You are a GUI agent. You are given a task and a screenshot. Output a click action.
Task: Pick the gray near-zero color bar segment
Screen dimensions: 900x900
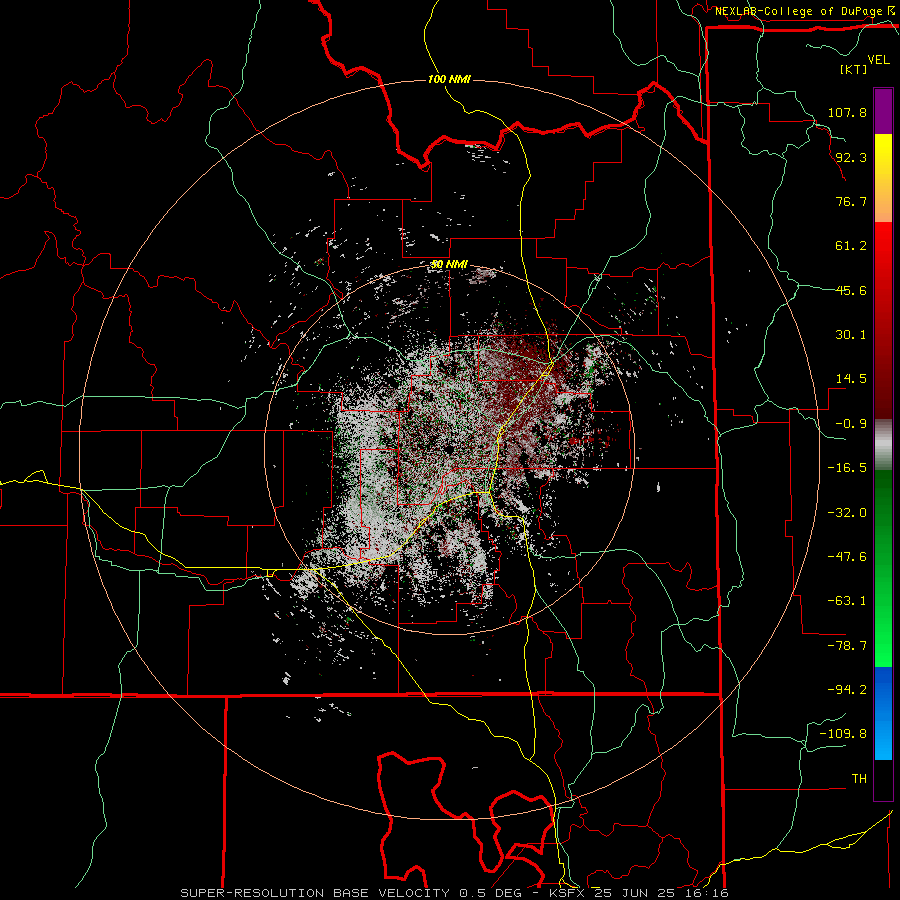pos(883,444)
